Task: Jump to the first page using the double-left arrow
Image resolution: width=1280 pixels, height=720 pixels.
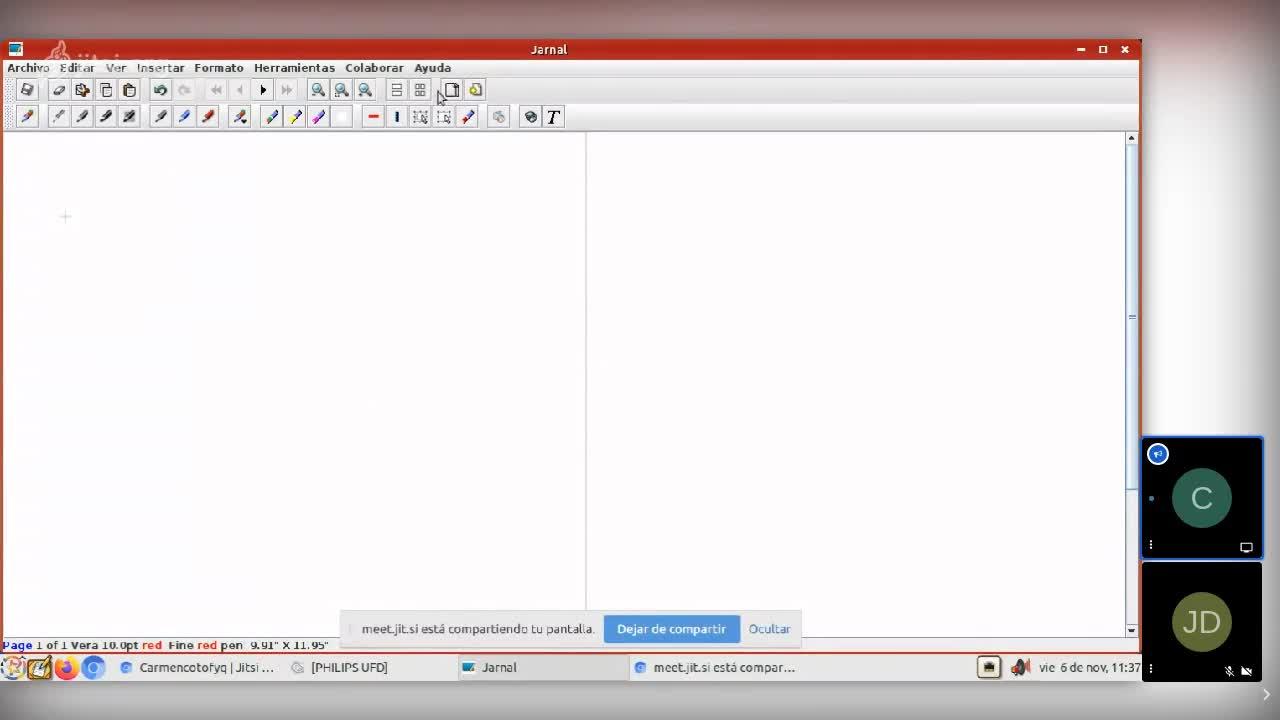Action: pos(216,90)
